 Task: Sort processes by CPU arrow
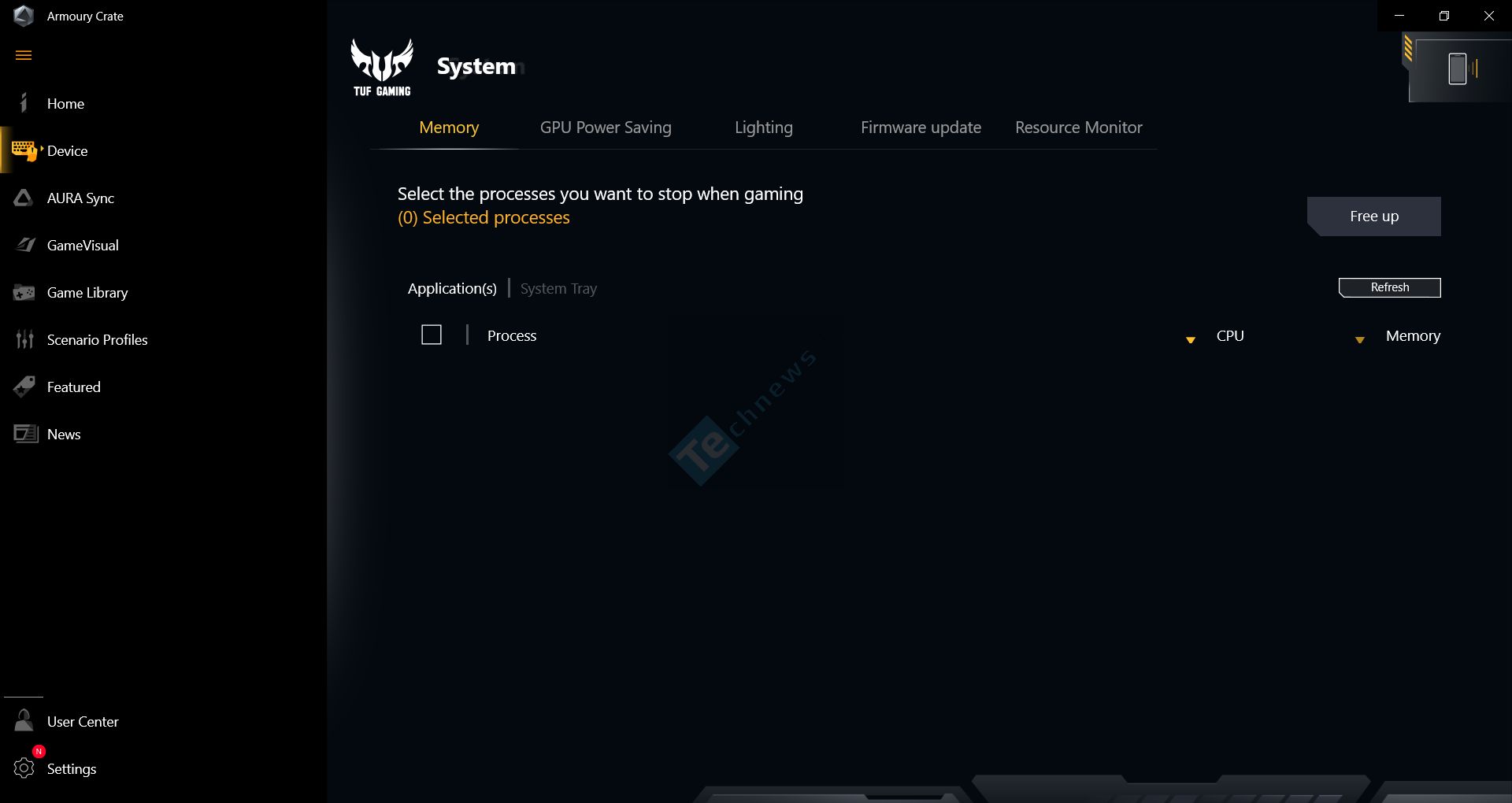point(1191,339)
